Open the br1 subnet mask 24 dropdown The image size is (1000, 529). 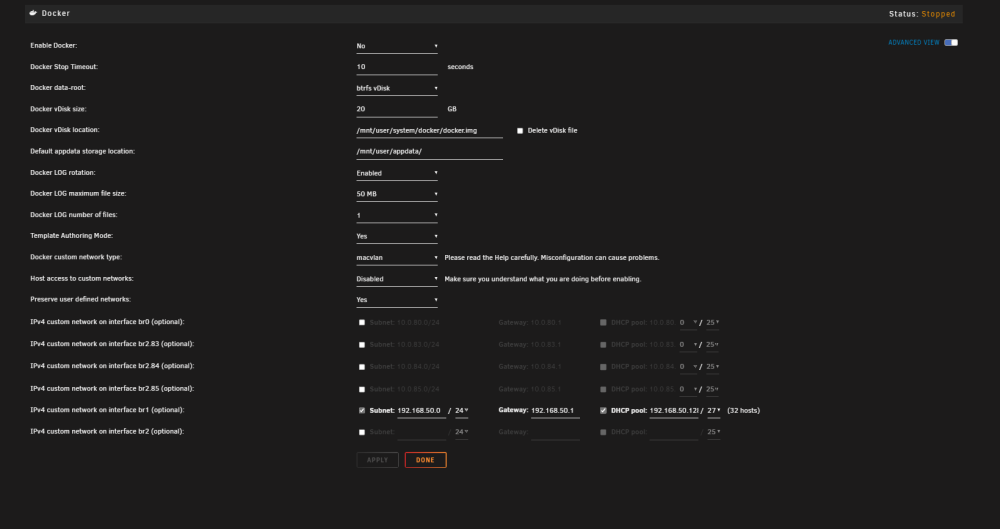coord(462,411)
